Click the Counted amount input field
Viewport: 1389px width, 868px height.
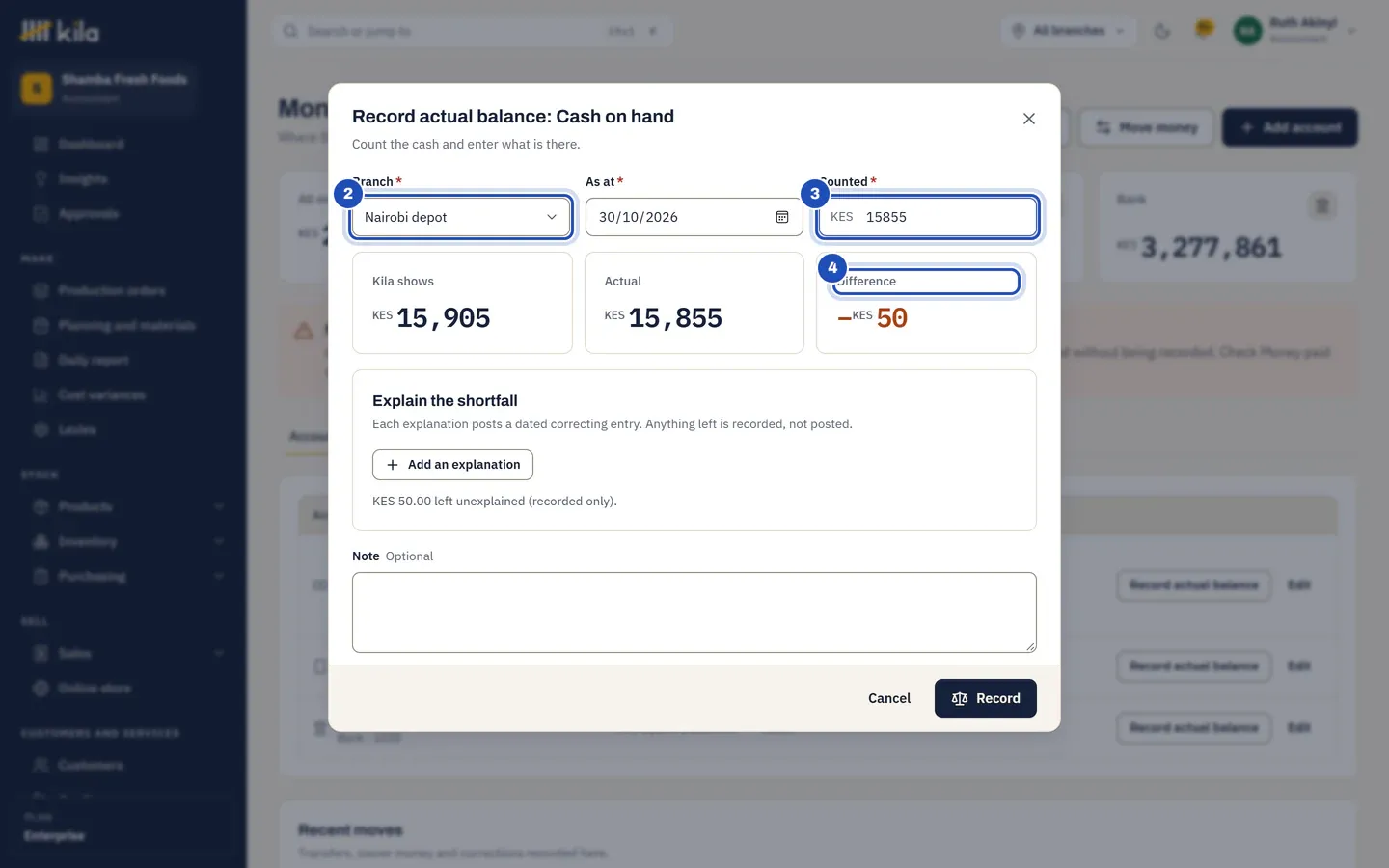(x=927, y=217)
